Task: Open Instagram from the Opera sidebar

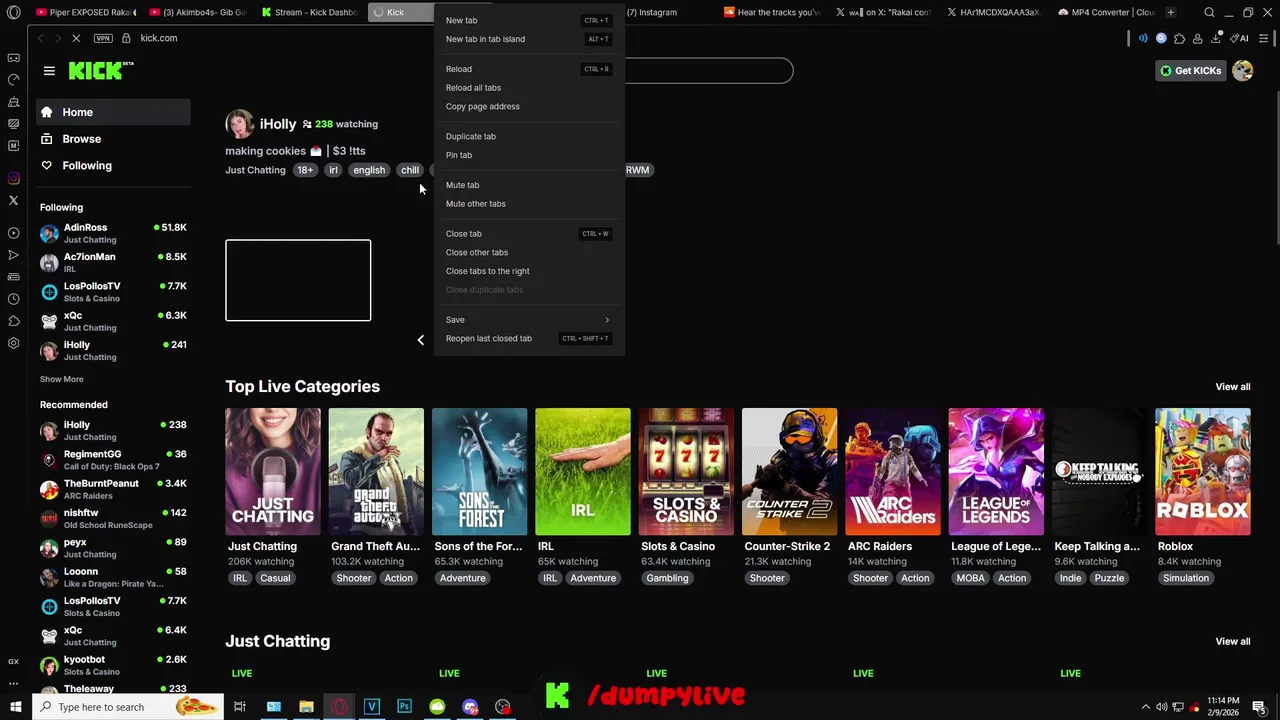Action: pyautogui.click(x=13, y=179)
